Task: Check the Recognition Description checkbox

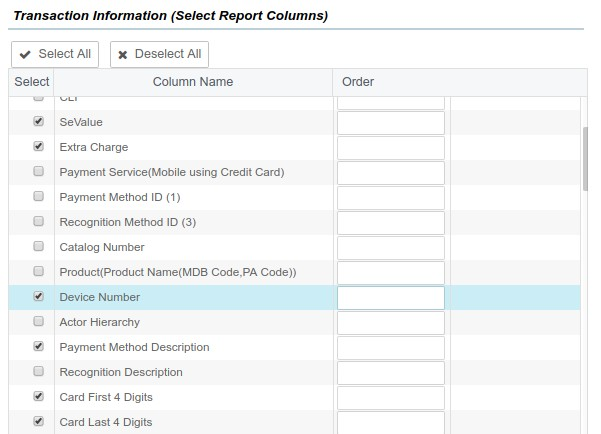Action: (x=38, y=371)
